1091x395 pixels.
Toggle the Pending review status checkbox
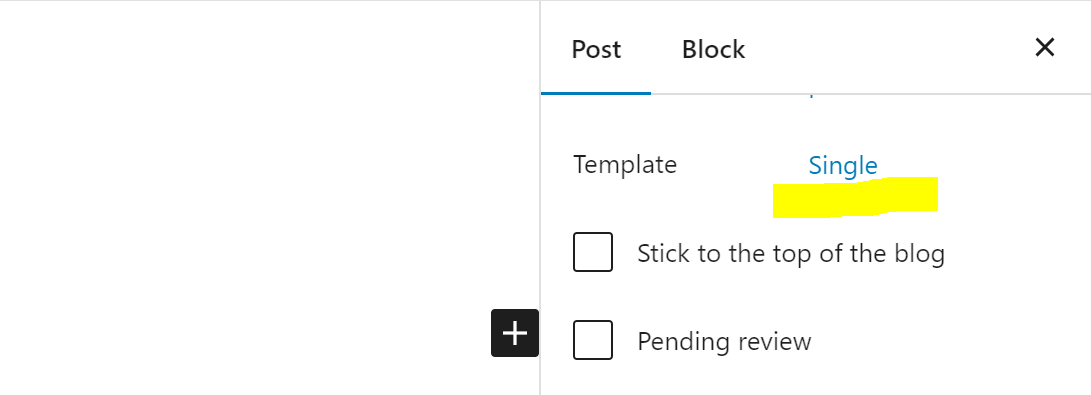tap(593, 340)
